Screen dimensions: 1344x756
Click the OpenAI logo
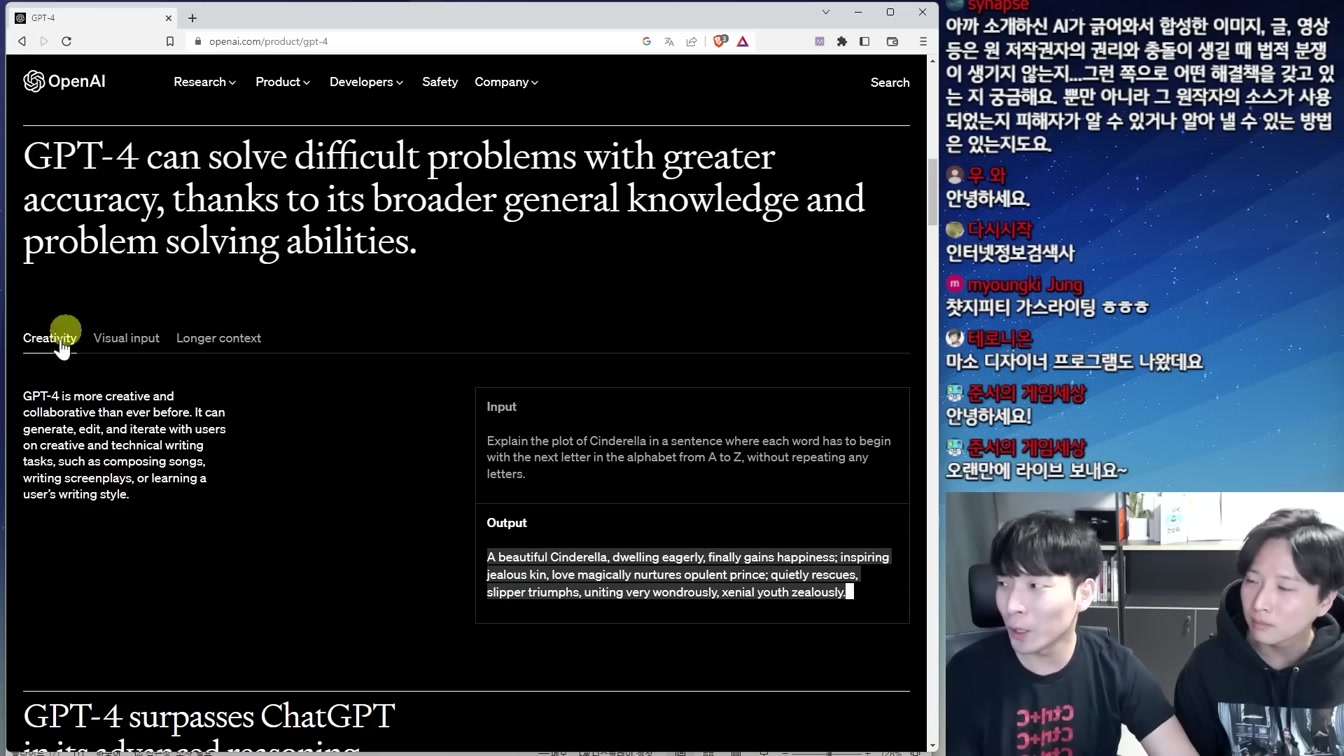pos(64,82)
